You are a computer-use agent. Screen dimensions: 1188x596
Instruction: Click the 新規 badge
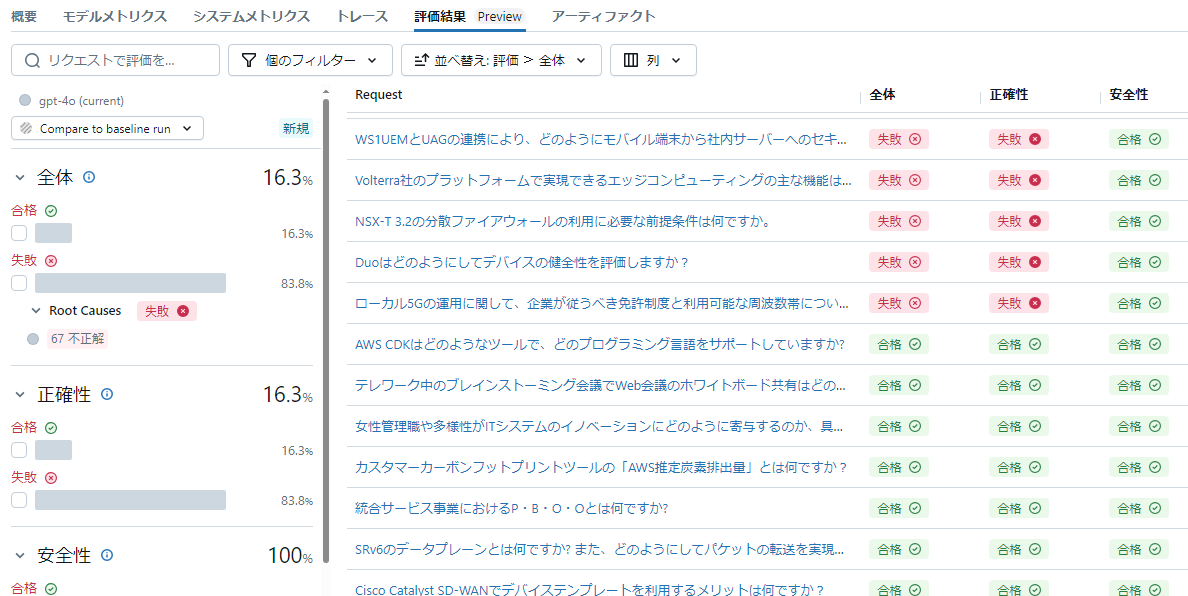click(296, 129)
